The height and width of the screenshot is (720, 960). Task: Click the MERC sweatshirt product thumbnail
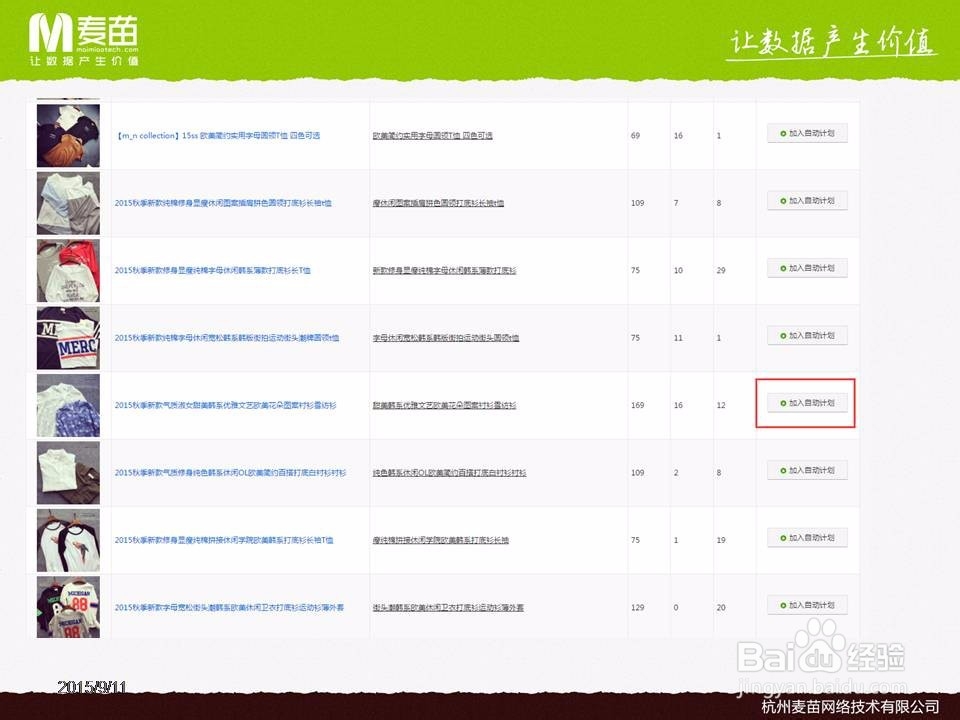coord(67,336)
